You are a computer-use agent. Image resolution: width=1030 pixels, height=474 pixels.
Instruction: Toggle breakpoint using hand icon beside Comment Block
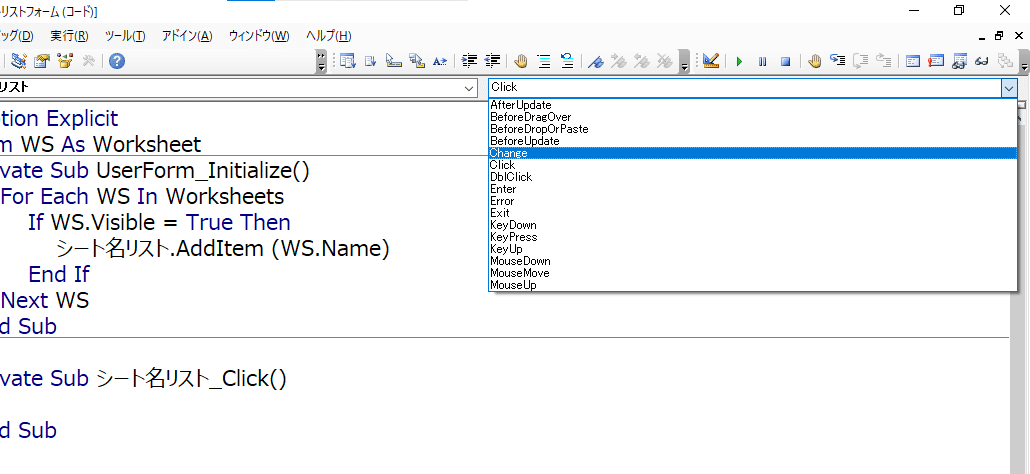click(521, 61)
